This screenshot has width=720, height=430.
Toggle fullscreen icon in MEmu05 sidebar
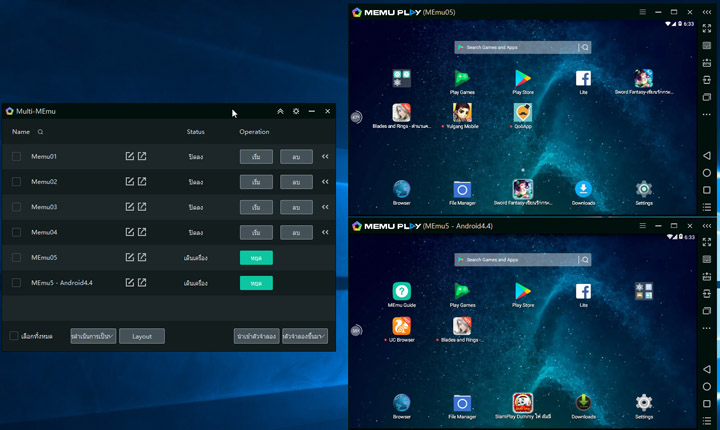tap(707, 28)
